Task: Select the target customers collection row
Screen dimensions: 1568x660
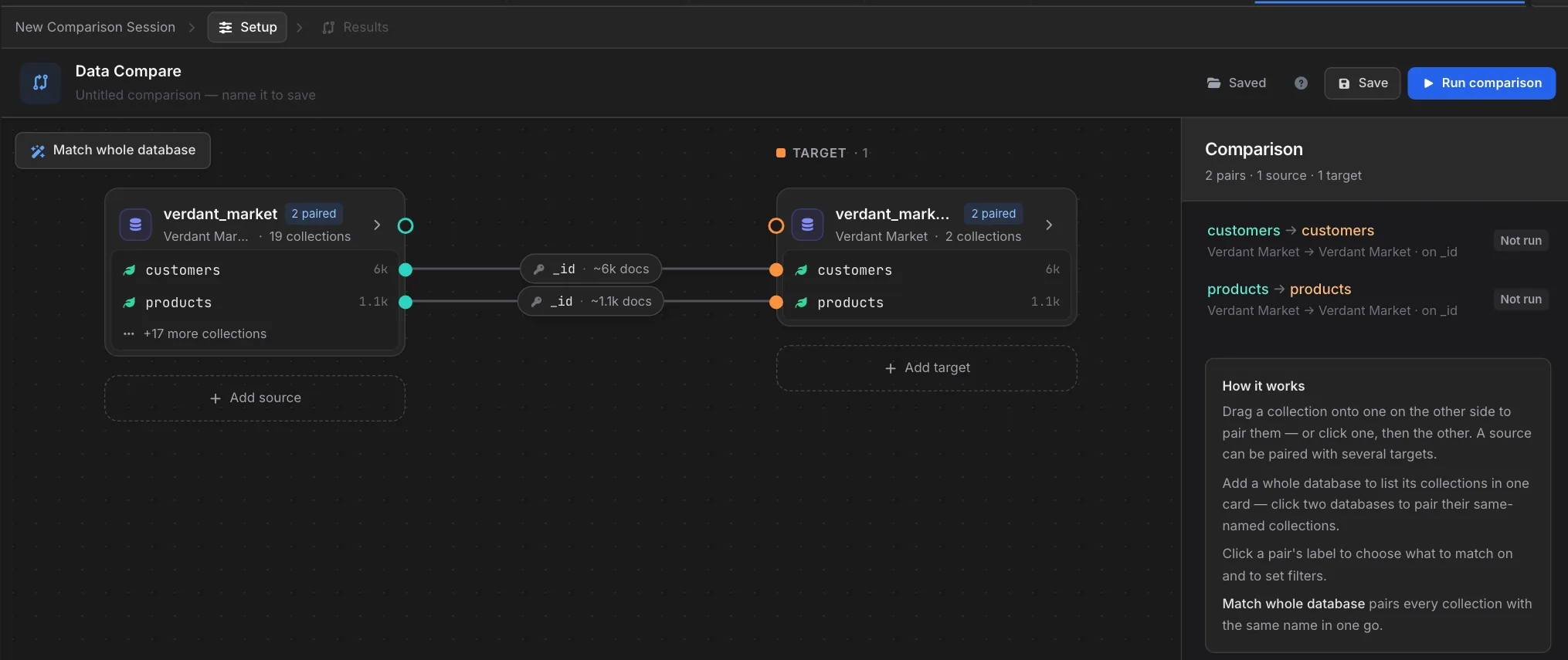Action: point(927,270)
